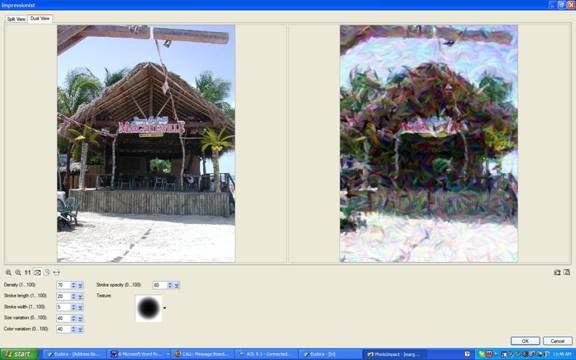This screenshot has height=360, width=576.
Task: Click the Stroke width spinner arrows
Action: click(x=73, y=307)
